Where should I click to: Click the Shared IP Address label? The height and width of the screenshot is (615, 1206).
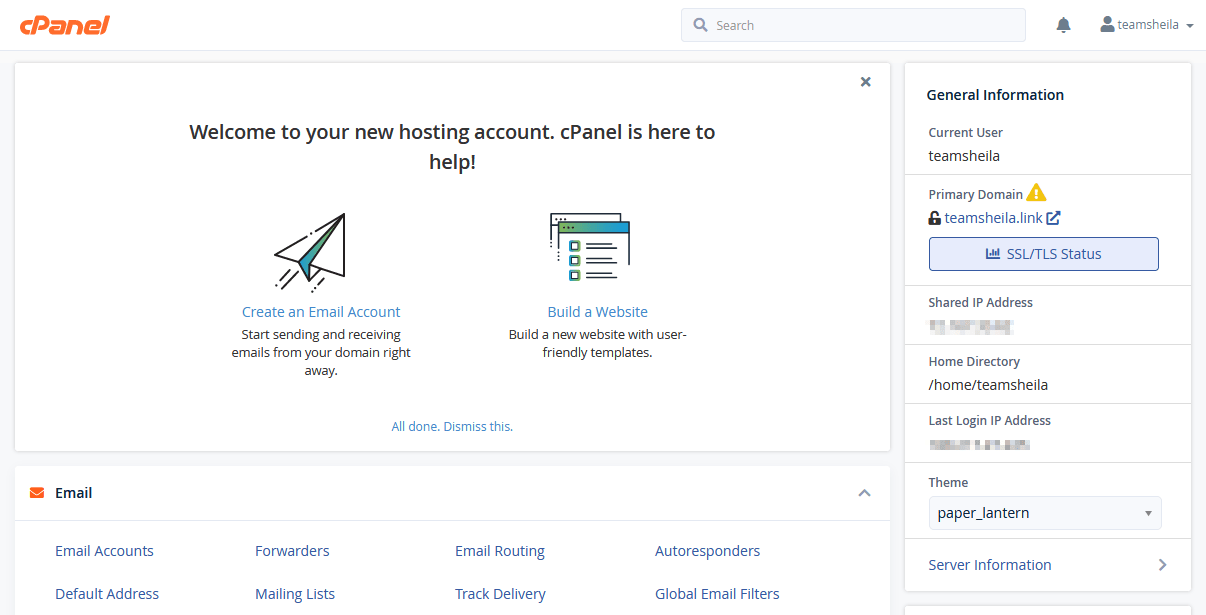(x=981, y=302)
